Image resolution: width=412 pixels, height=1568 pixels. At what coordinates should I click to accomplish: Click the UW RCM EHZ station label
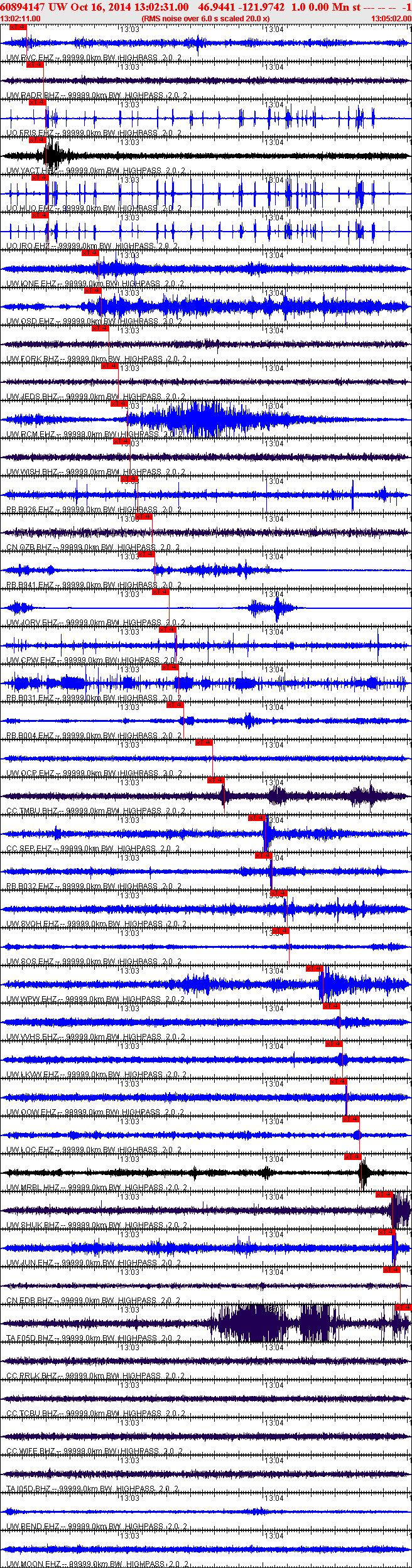click(x=30, y=434)
